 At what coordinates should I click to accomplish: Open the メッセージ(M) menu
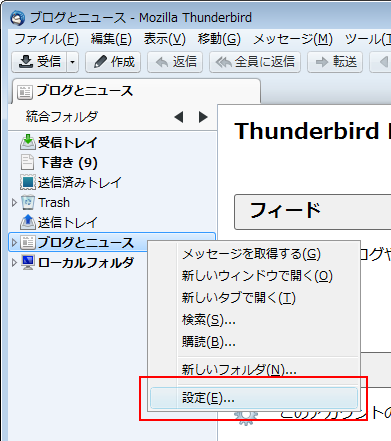tap(293, 39)
